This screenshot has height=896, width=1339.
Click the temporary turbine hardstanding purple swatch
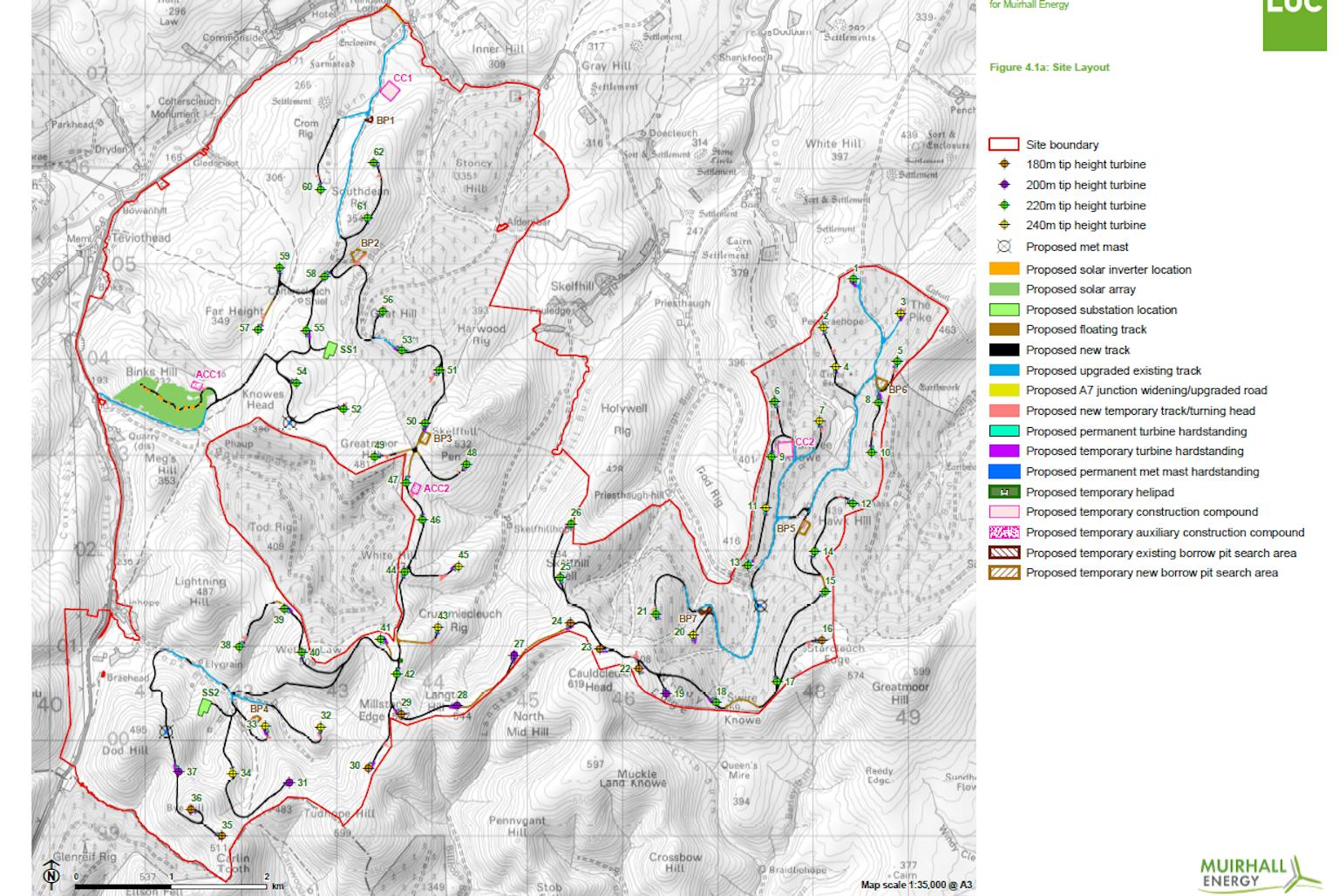[1003, 451]
